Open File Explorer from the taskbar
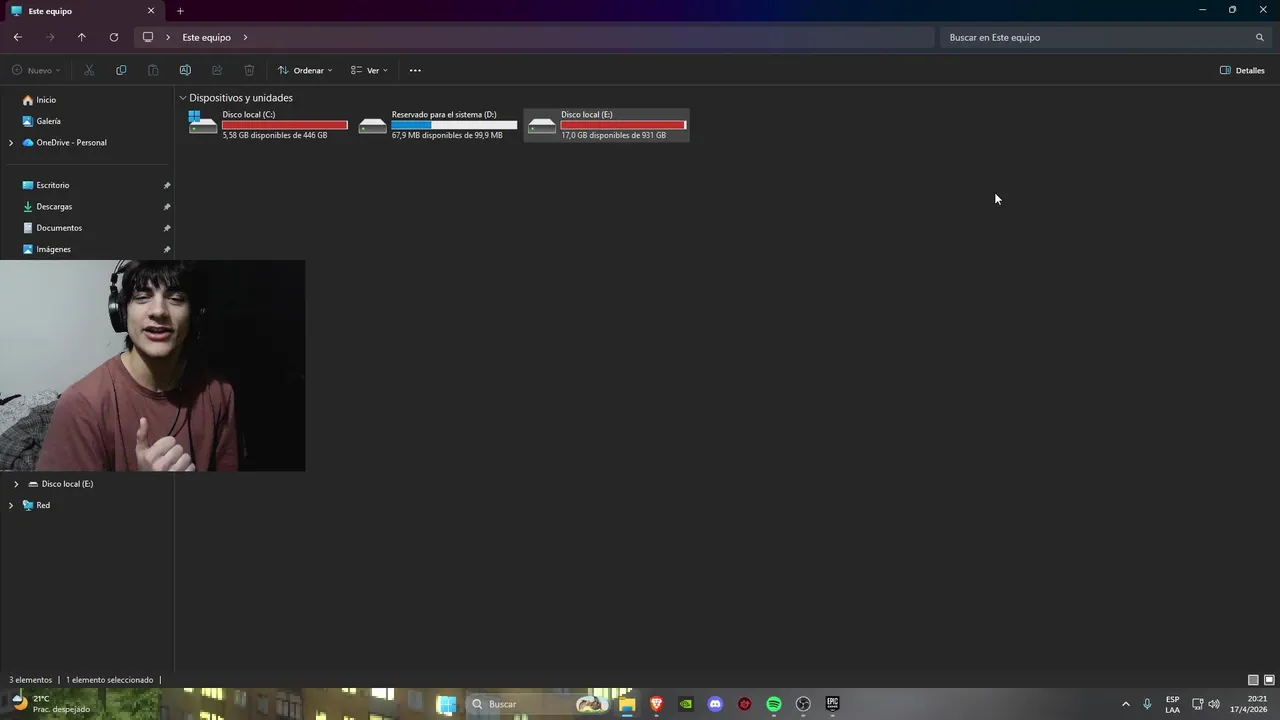This screenshot has width=1280, height=720. click(x=627, y=704)
